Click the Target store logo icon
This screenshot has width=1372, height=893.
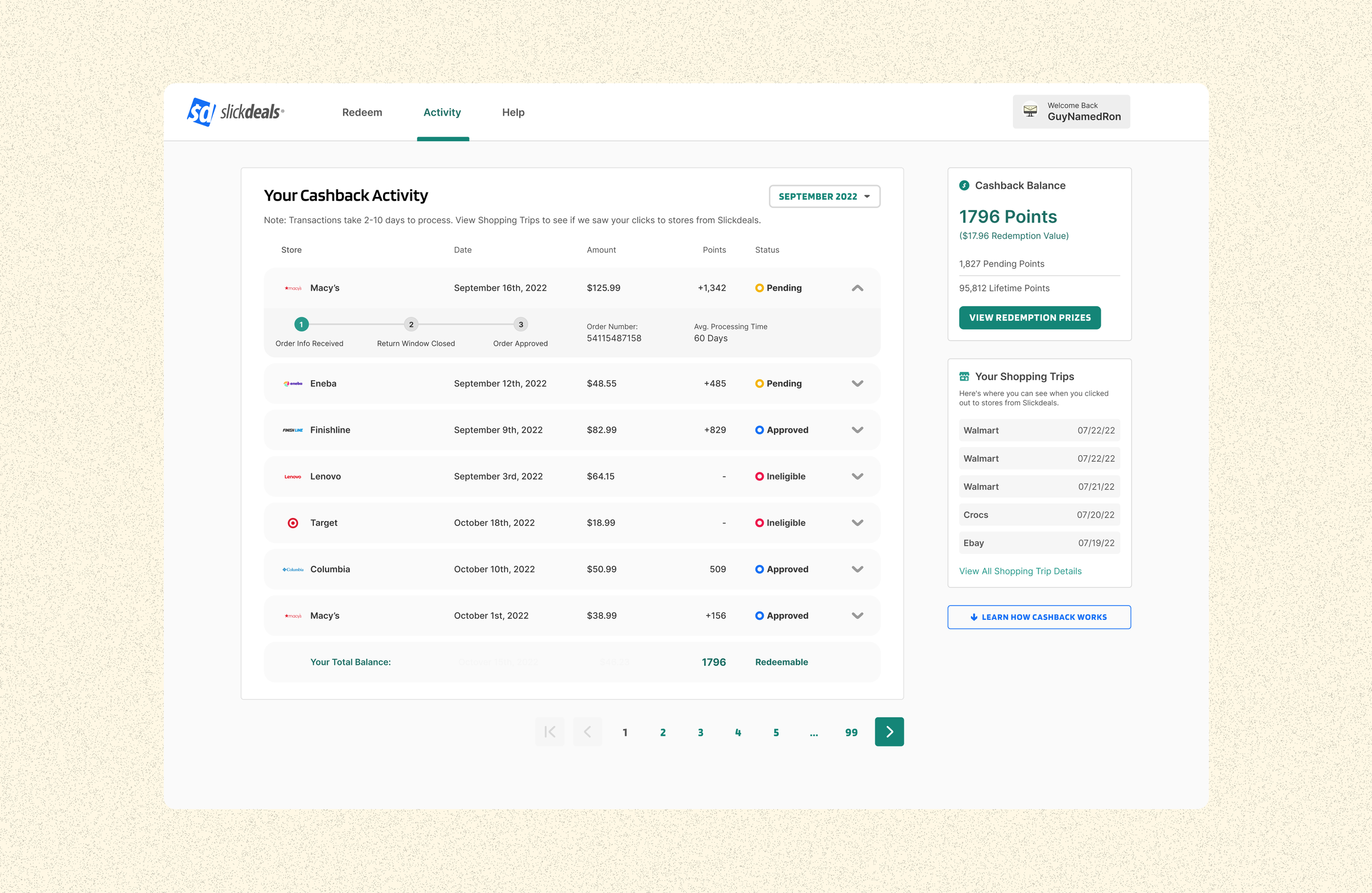click(293, 523)
